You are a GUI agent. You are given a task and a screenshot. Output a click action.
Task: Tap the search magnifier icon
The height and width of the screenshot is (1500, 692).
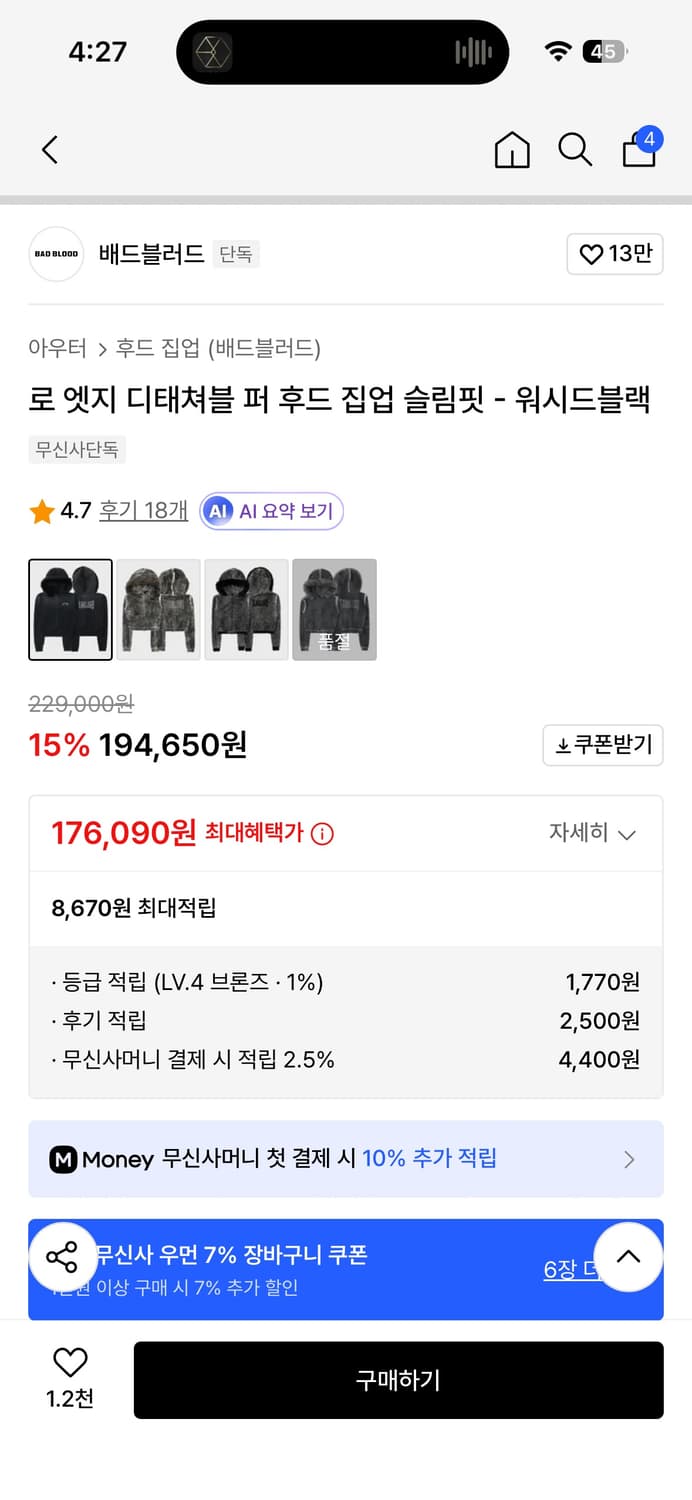575,150
